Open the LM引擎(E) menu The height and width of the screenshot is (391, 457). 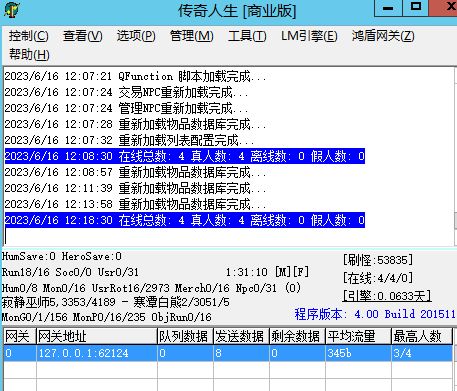309,36
